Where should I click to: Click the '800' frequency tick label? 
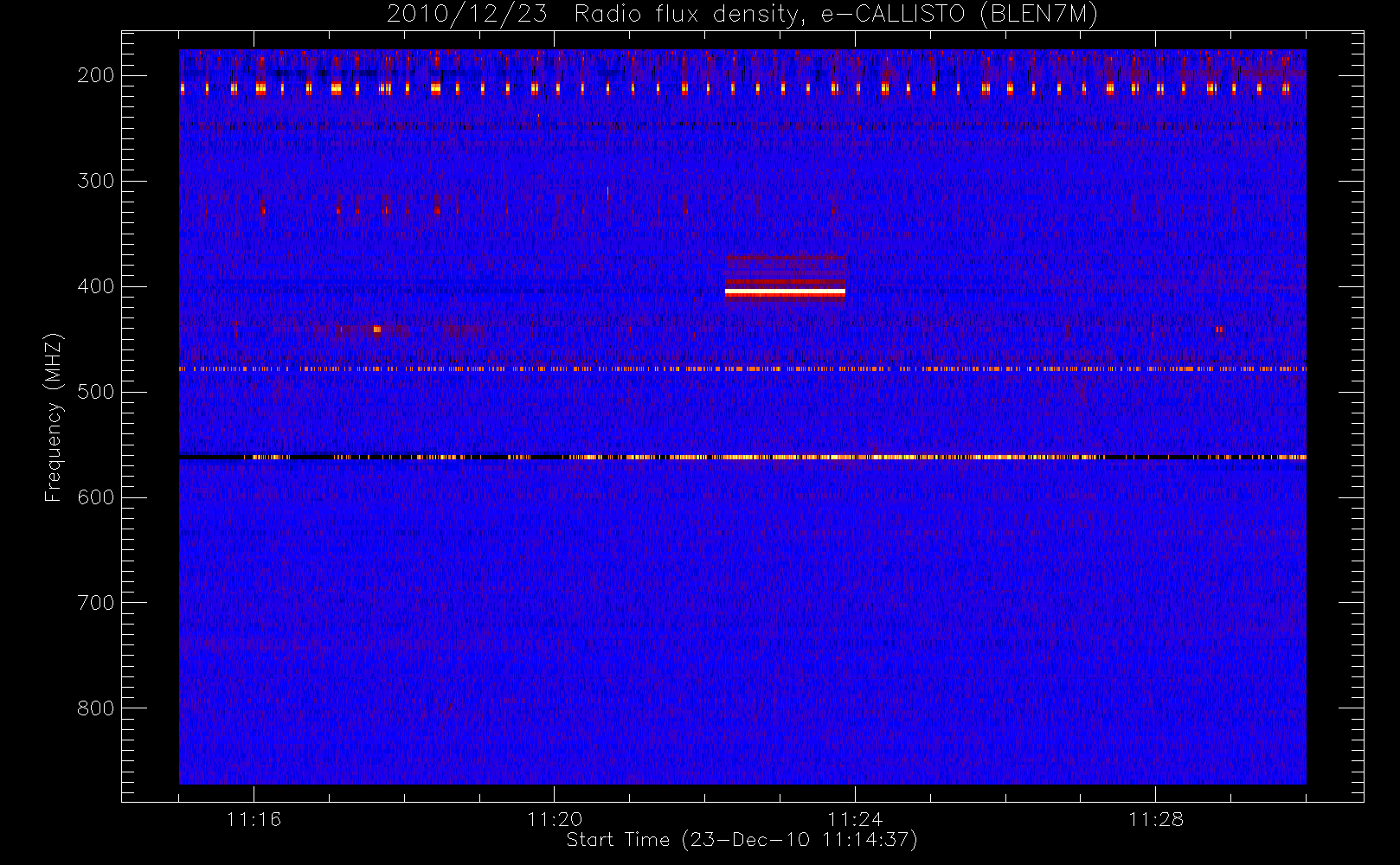pyautogui.click(x=96, y=708)
